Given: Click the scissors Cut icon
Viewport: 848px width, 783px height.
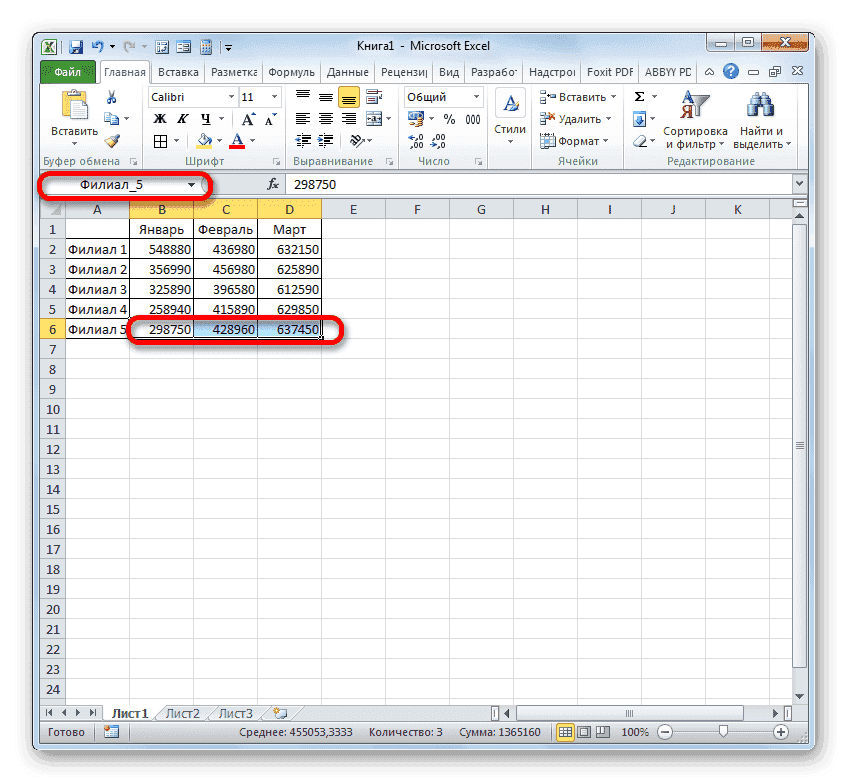Looking at the screenshot, I should [112, 97].
